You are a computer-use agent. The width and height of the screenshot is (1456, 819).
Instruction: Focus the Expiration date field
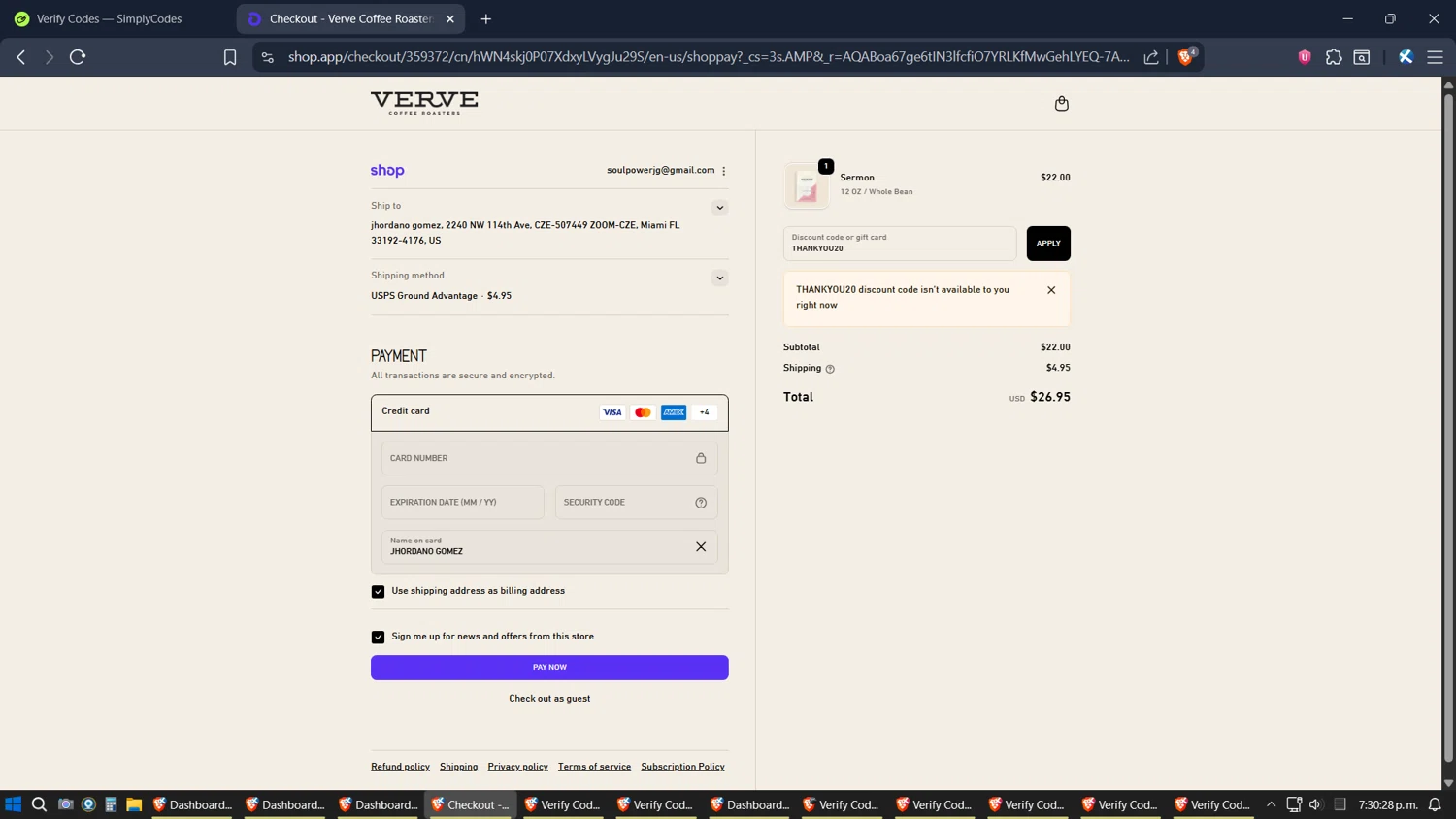[463, 503]
